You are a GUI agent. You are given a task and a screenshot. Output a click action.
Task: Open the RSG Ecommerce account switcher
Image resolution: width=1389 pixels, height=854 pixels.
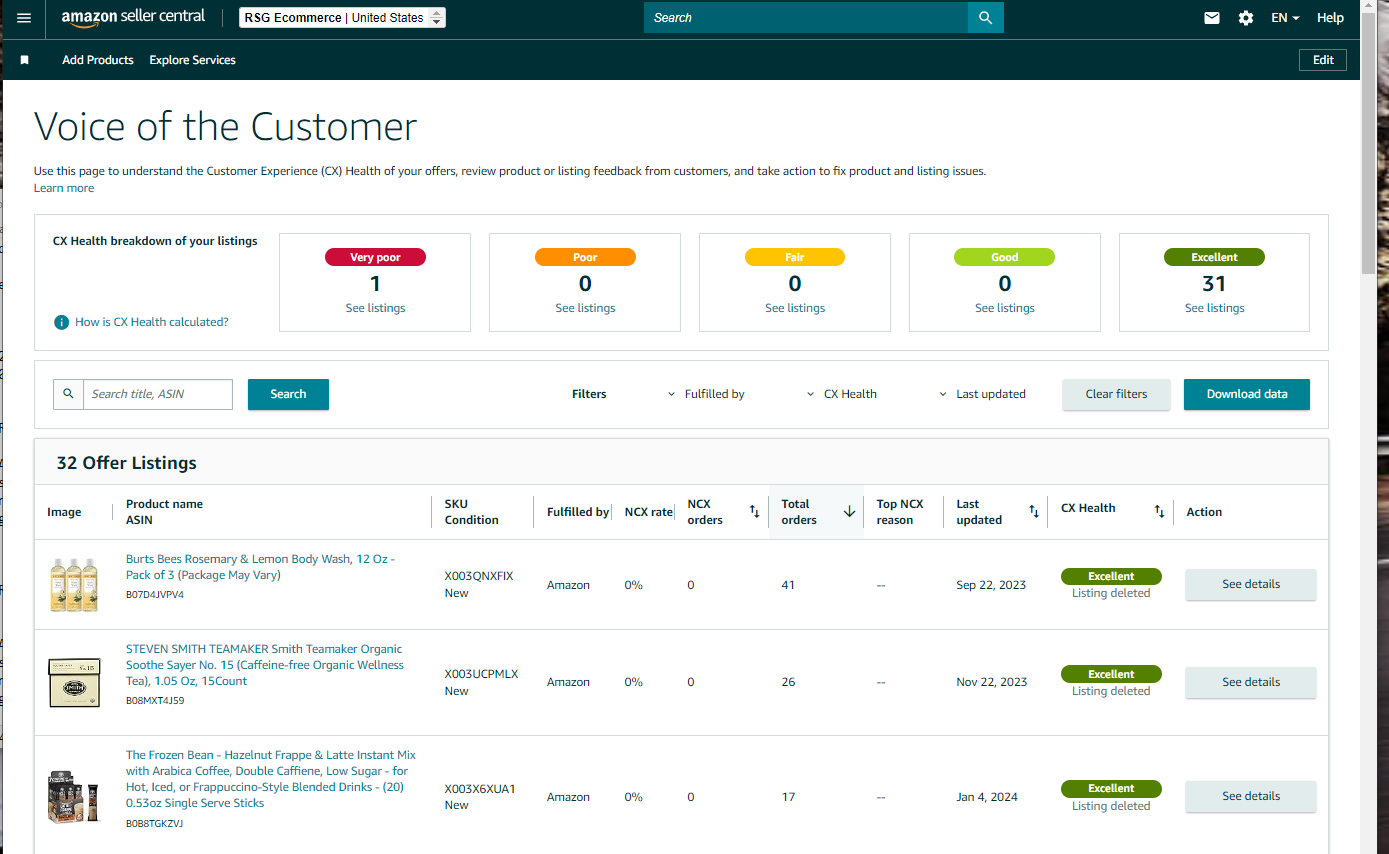(x=343, y=18)
